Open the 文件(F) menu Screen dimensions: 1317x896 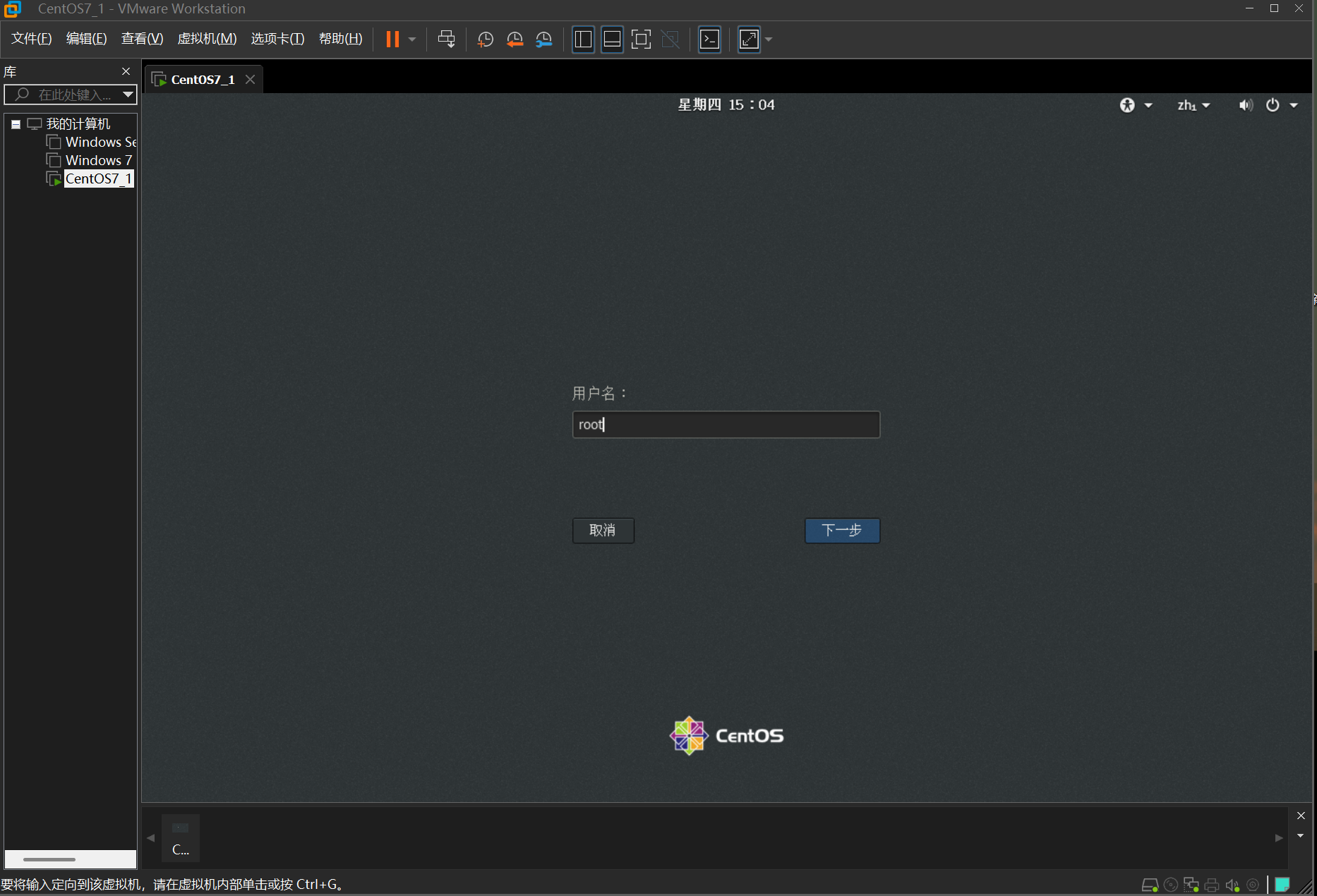pos(31,39)
